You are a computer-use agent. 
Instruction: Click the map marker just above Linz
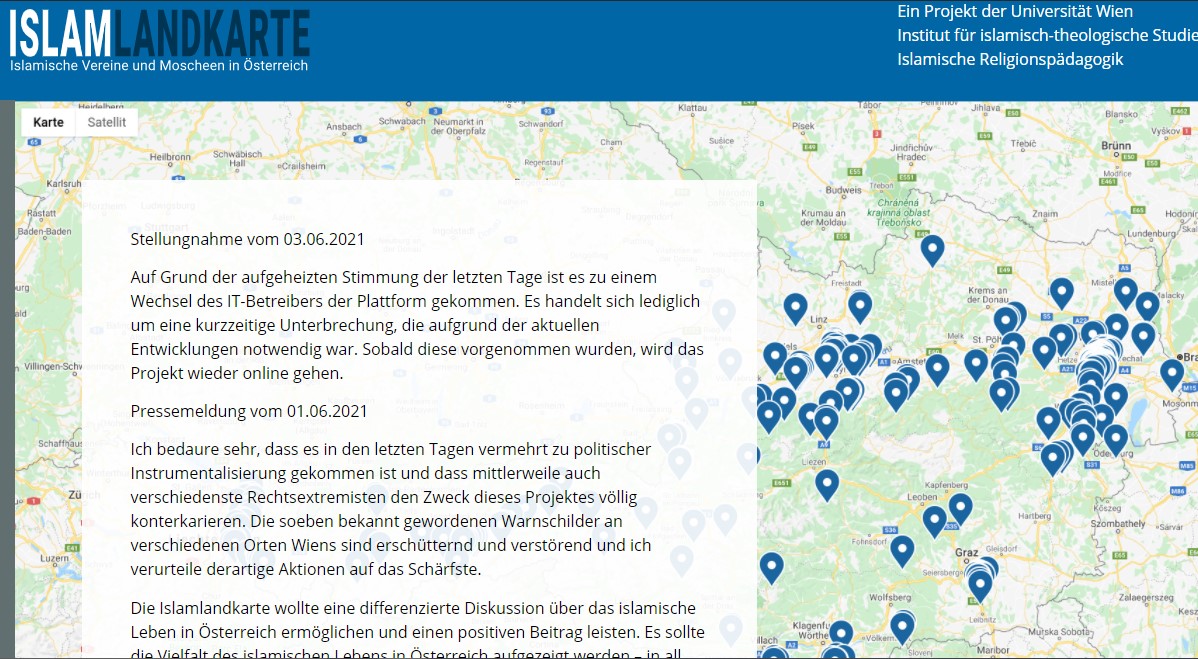click(795, 307)
